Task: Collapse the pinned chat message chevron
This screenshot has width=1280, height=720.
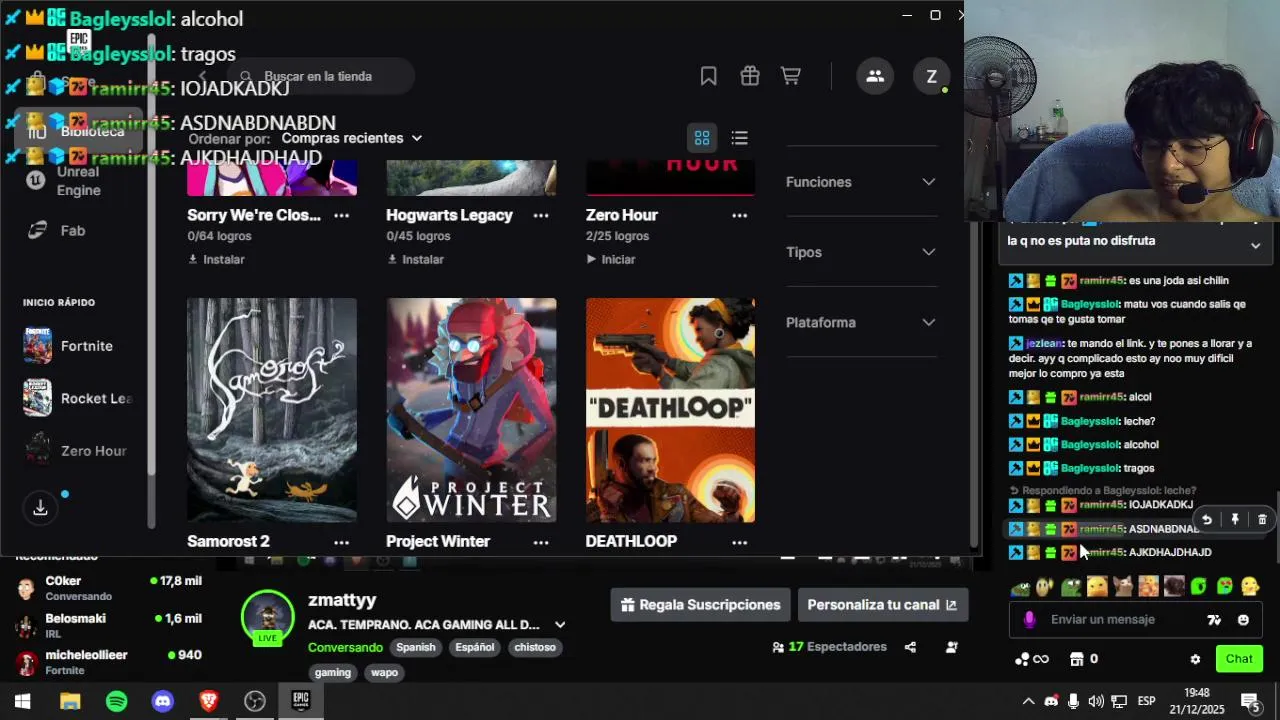Action: 1255,245
